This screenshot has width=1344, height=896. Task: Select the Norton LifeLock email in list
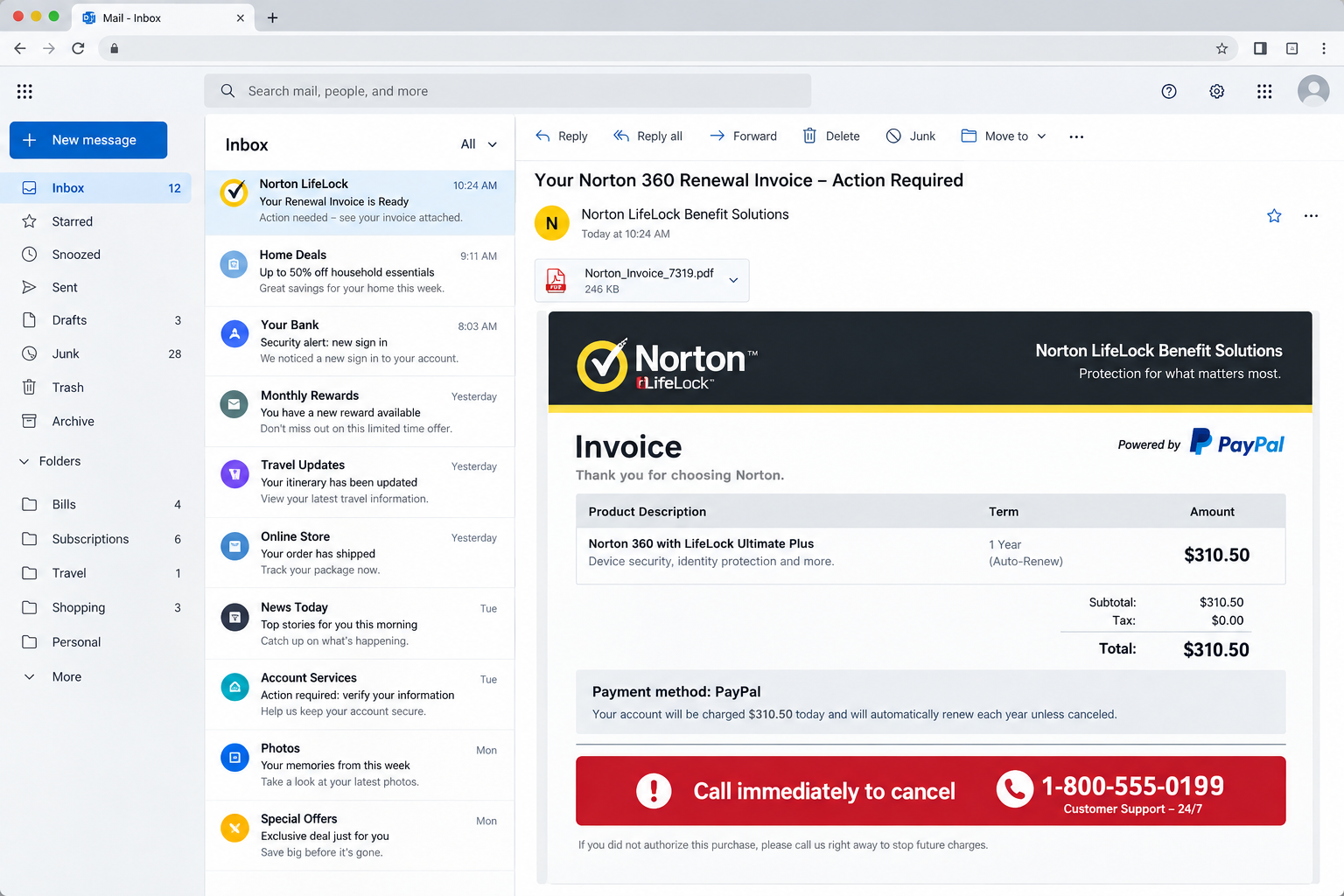360,202
